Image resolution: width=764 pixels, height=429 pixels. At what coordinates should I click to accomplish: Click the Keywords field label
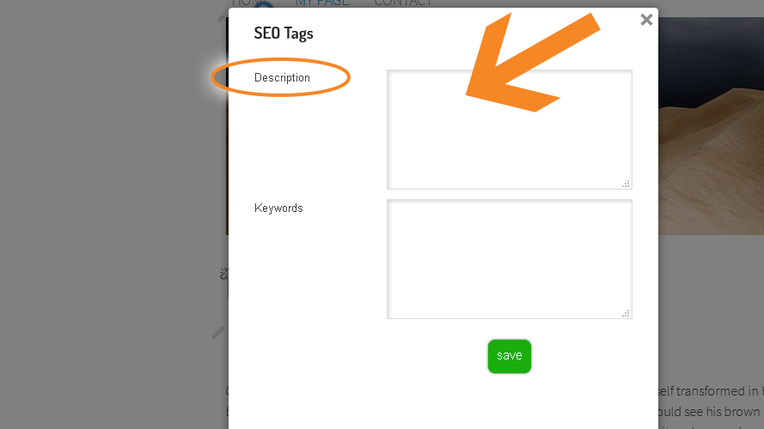click(x=278, y=208)
